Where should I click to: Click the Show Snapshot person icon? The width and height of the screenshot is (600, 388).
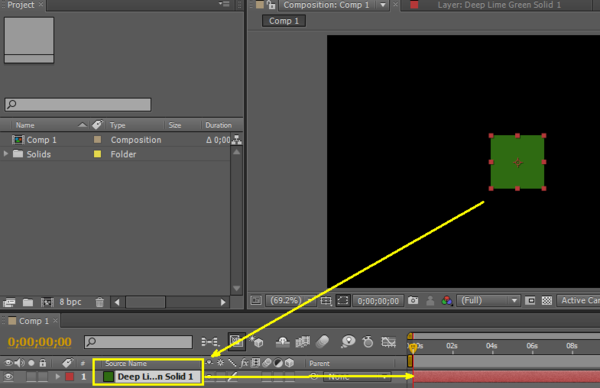430,301
